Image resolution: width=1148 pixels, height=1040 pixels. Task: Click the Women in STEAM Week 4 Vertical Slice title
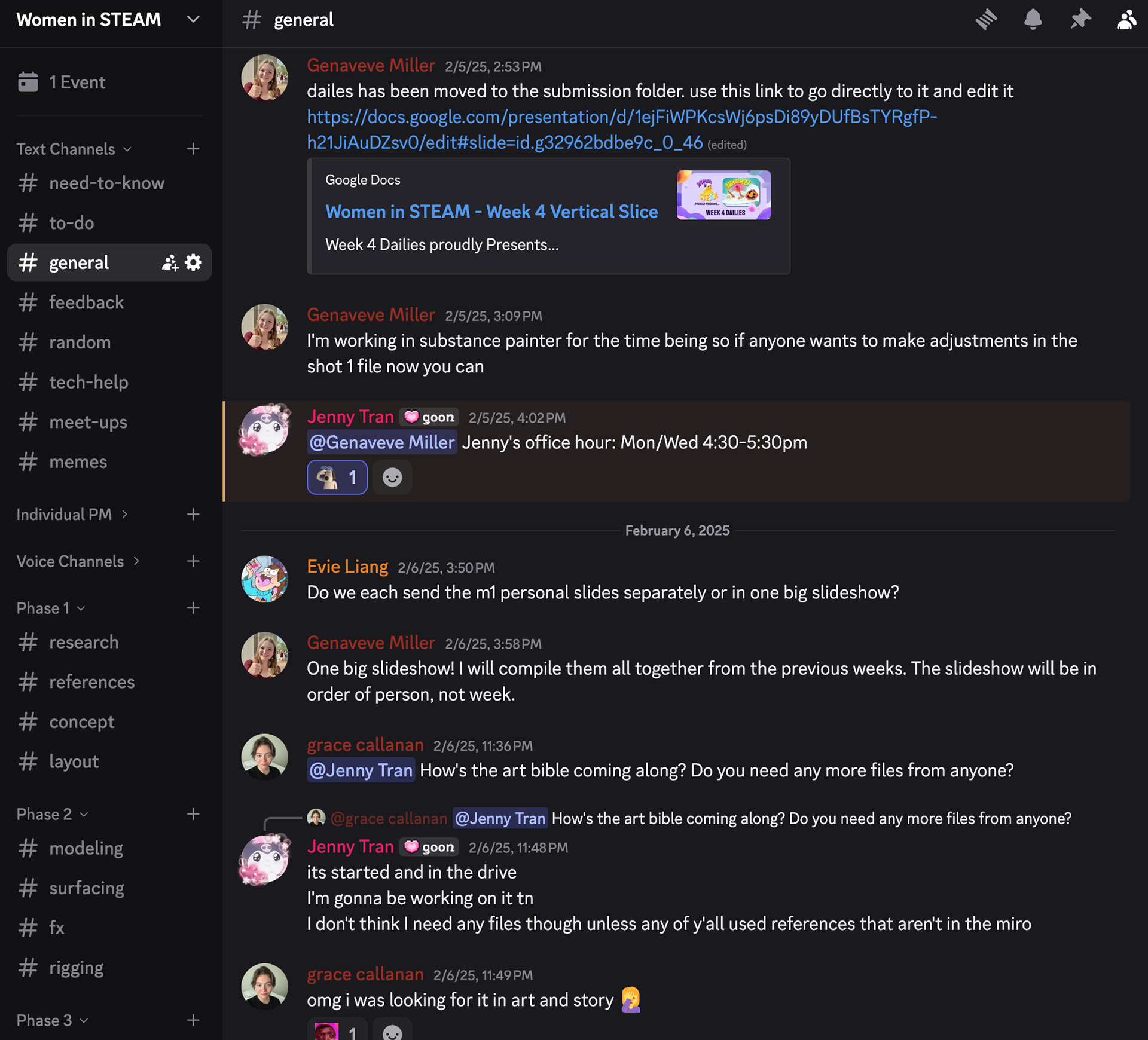click(x=491, y=212)
